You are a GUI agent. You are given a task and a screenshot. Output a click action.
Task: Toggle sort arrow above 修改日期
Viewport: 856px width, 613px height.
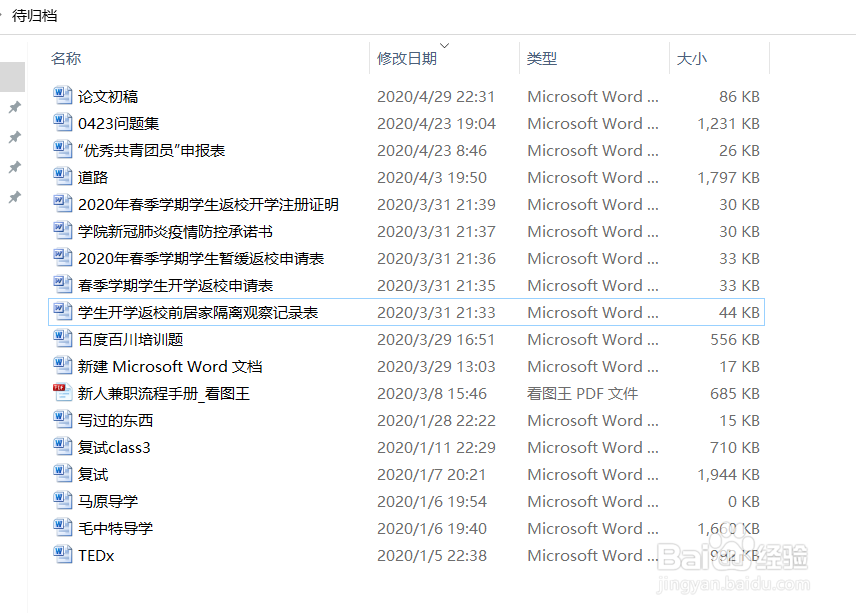pos(444,45)
